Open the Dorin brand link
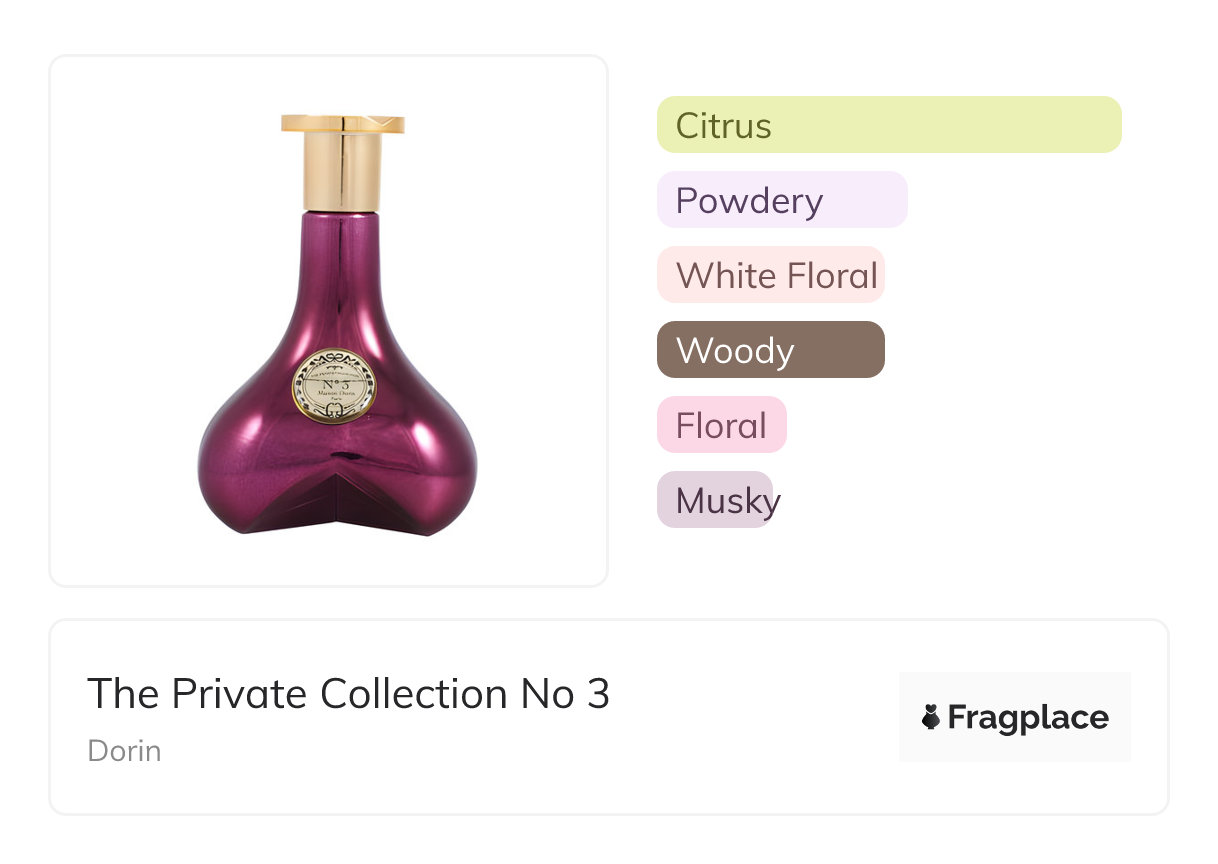This screenshot has height=864, width=1218. pos(124,751)
